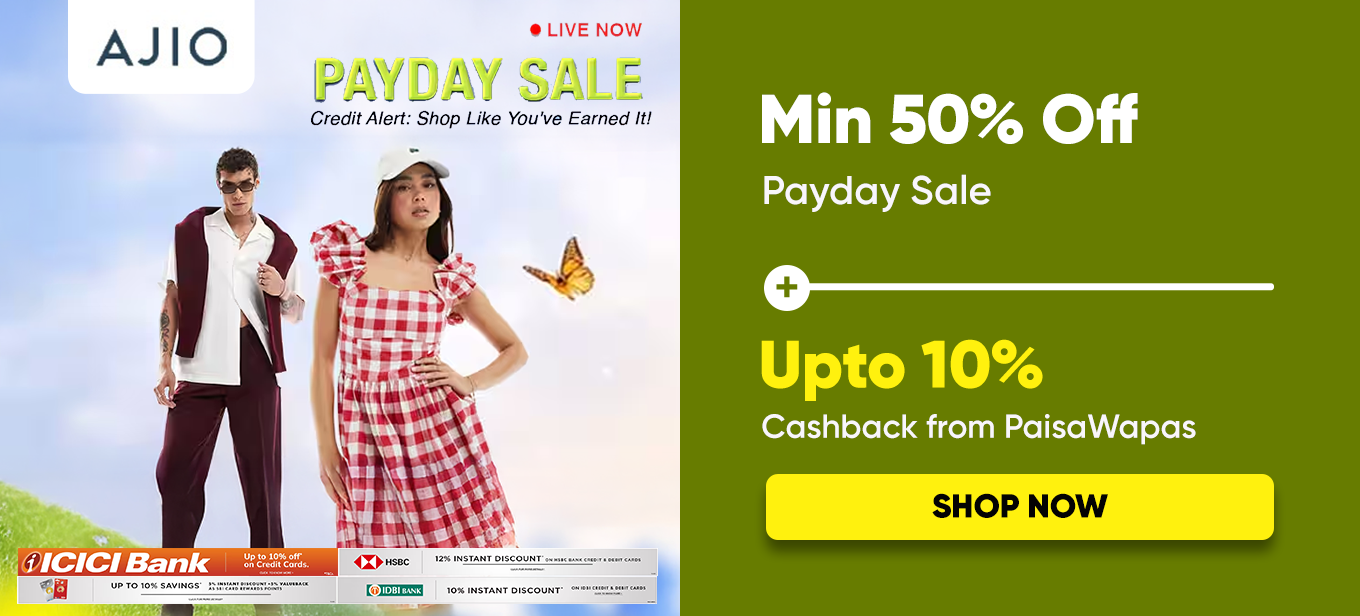
Task: Click the PAYDAY SALE headline
Action: (x=478, y=80)
